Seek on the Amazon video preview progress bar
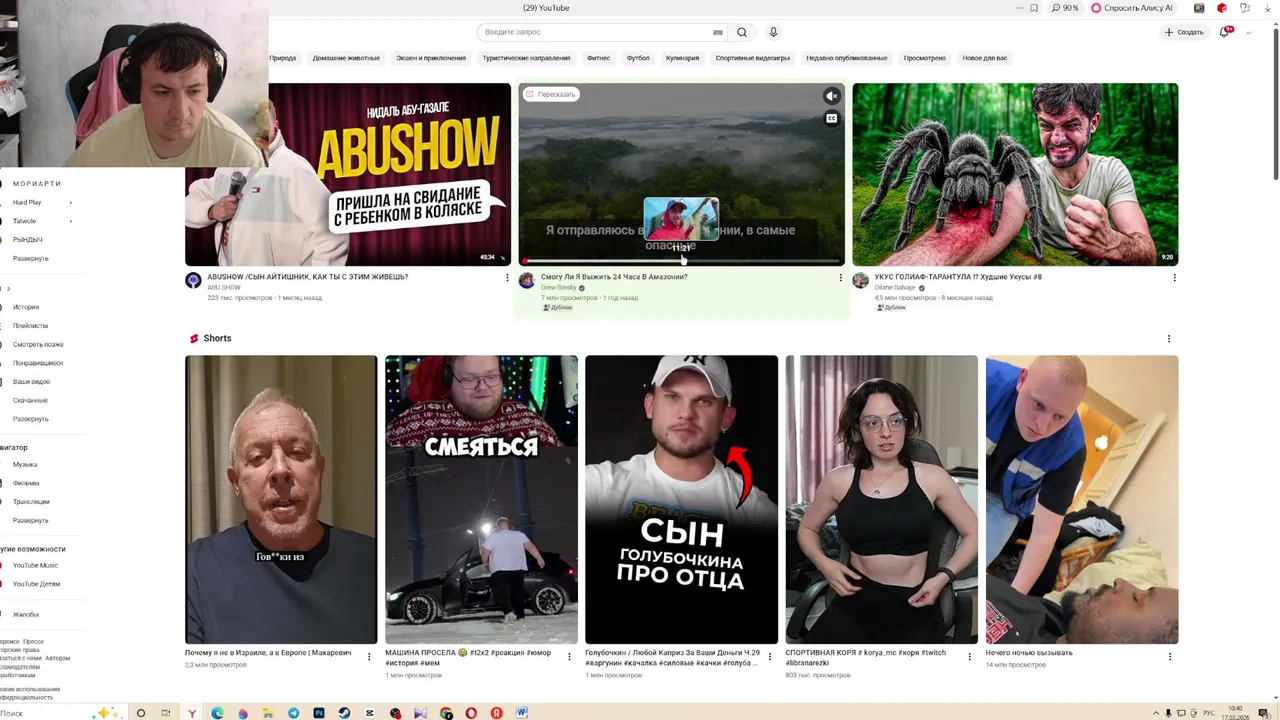Image resolution: width=1280 pixels, height=720 pixels. point(681,261)
